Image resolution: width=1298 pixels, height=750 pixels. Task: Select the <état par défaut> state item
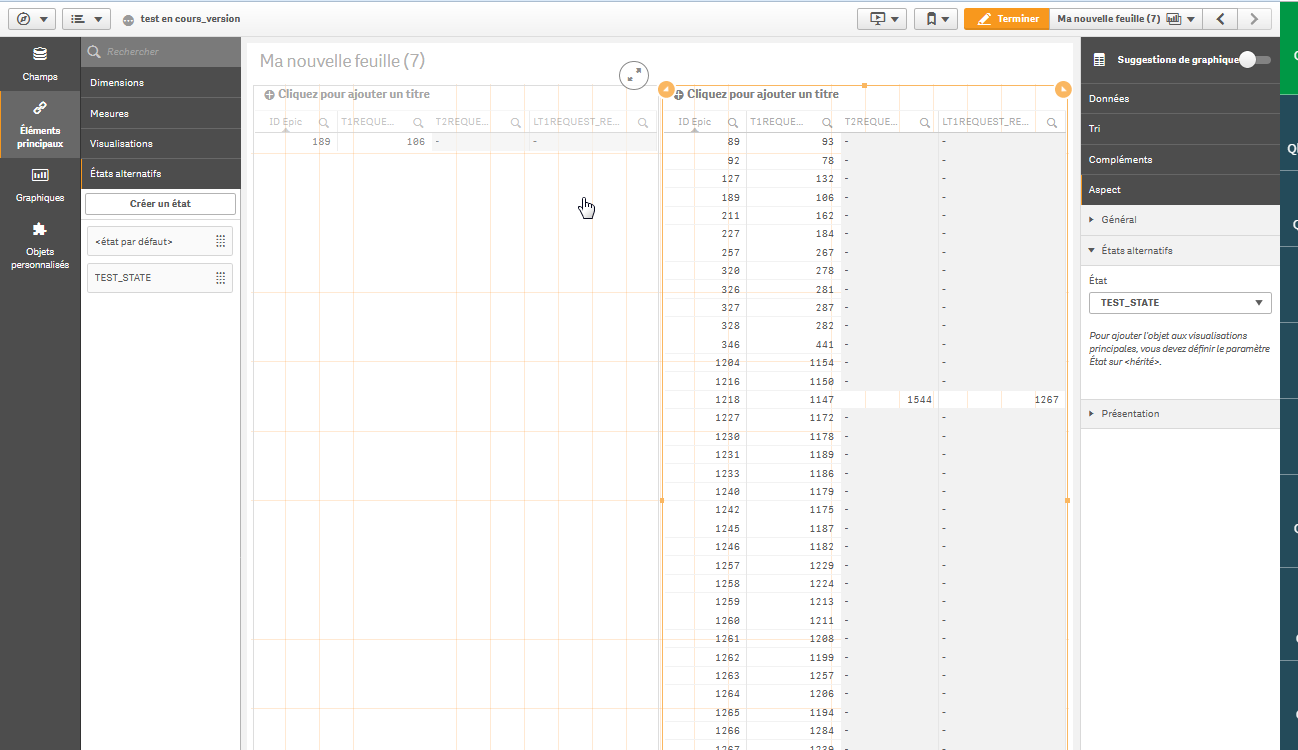point(160,241)
